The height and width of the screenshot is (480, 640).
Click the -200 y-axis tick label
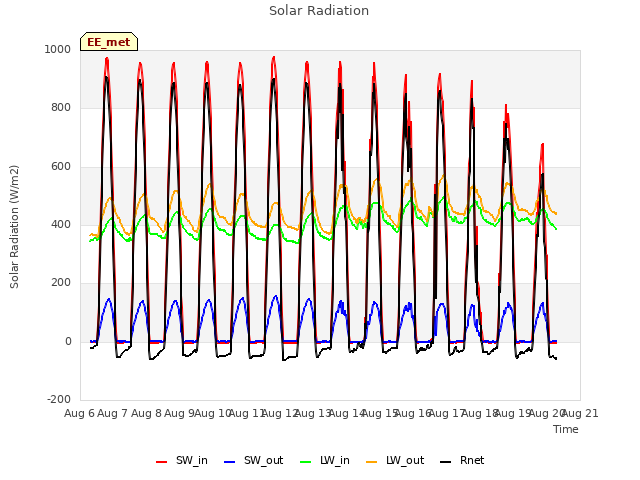(x=59, y=399)
